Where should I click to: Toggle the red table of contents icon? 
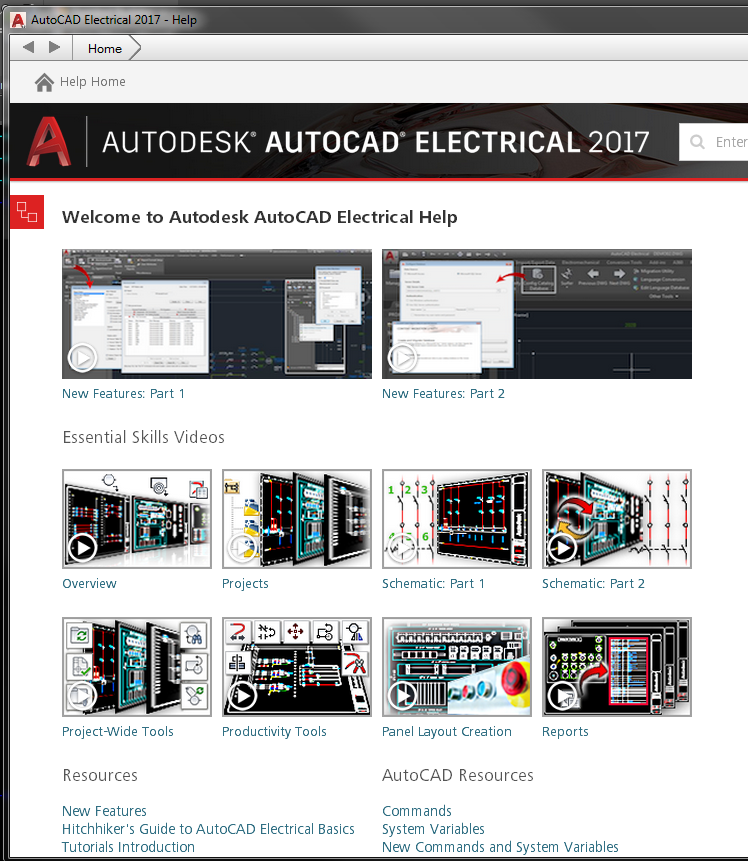click(x=27, y=212)
